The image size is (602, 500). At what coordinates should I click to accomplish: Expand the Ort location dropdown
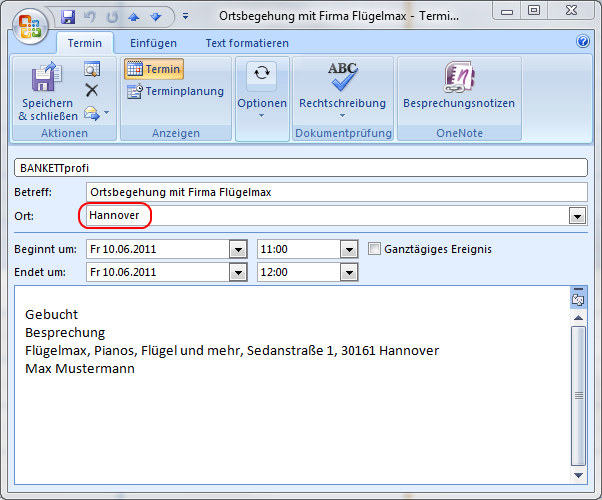pyautogui.click(x=577, y=216)
